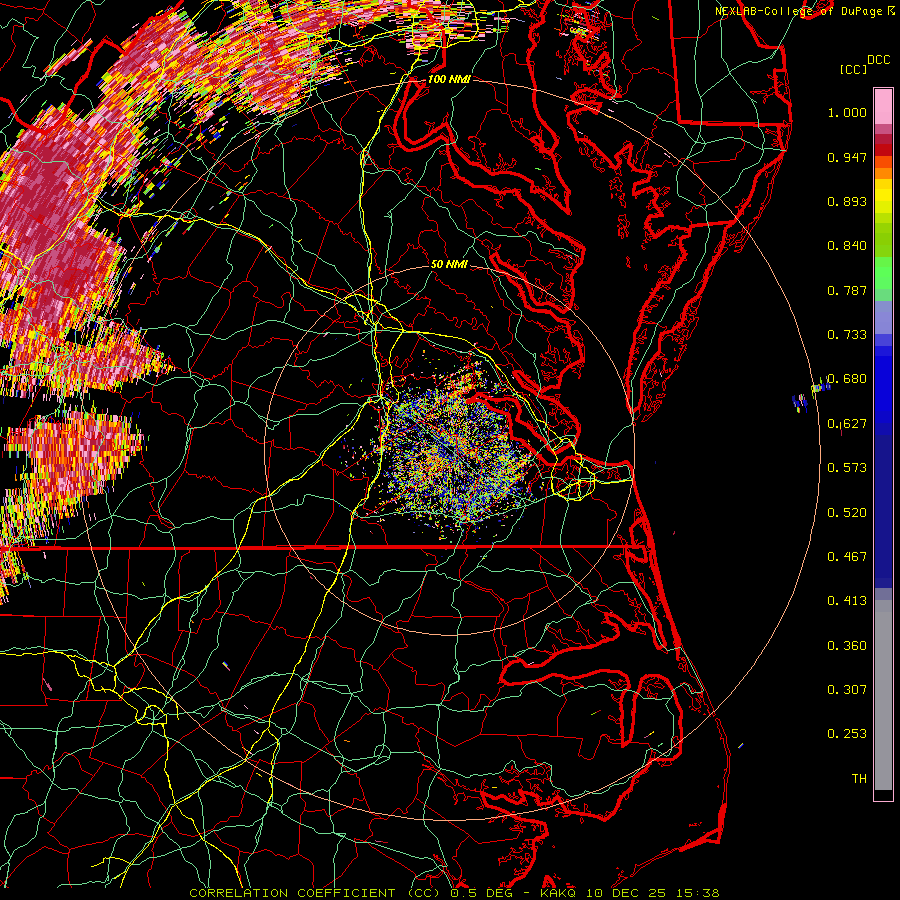Select the 0.947 color scale value

(847, 157)
